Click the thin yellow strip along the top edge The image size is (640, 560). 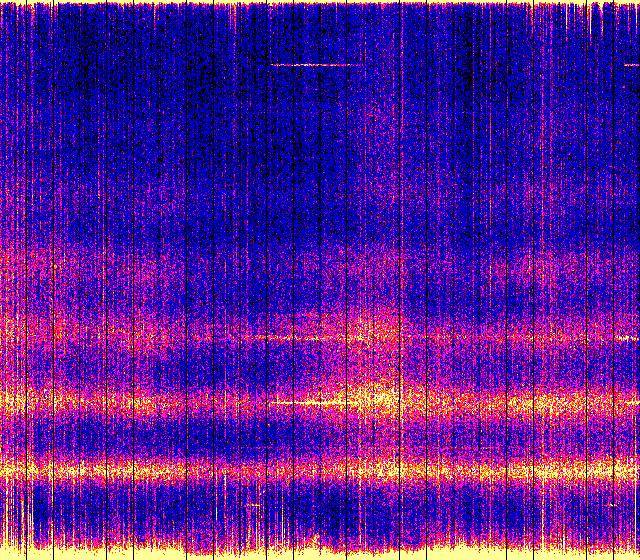click(x=320, y=3)
